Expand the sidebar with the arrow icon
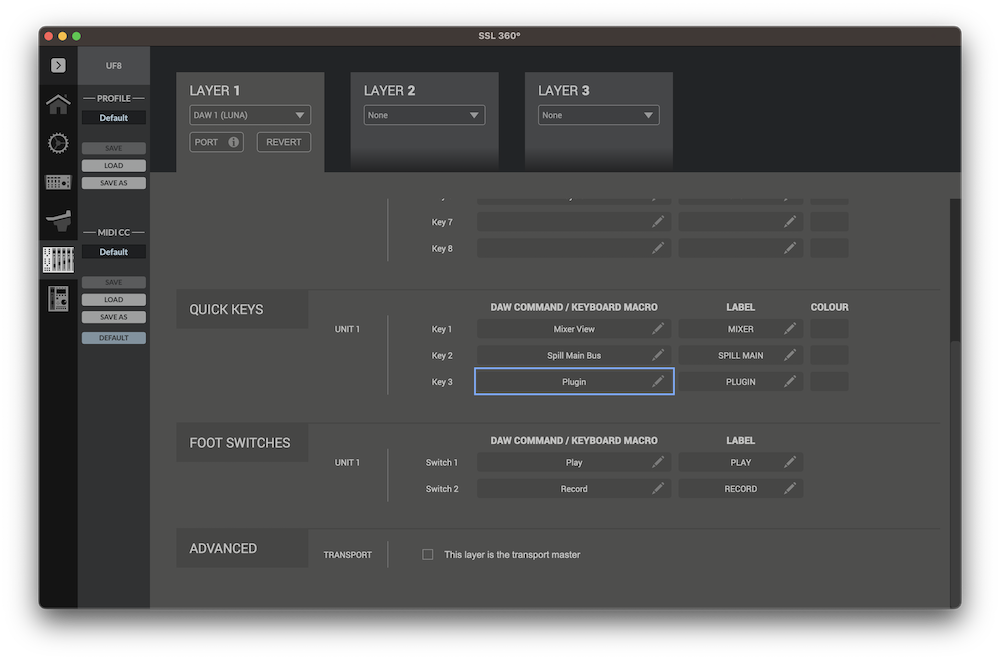Viewport: 1000px width, 660px height. (58, 65)
